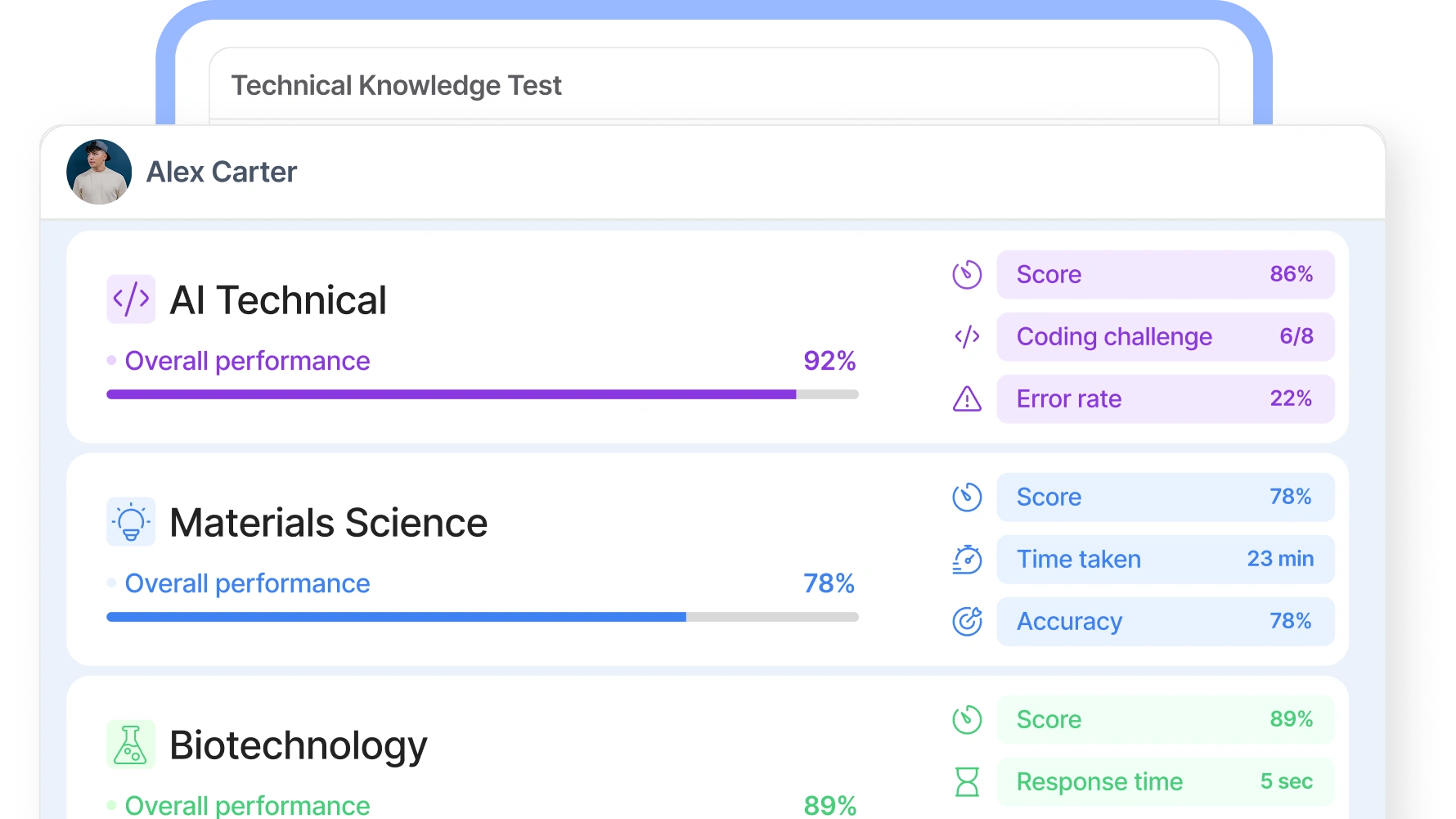Click the Technical Knowledge Test header field
This screenshot has height=819, width=1456.
[x=714, y=85]
